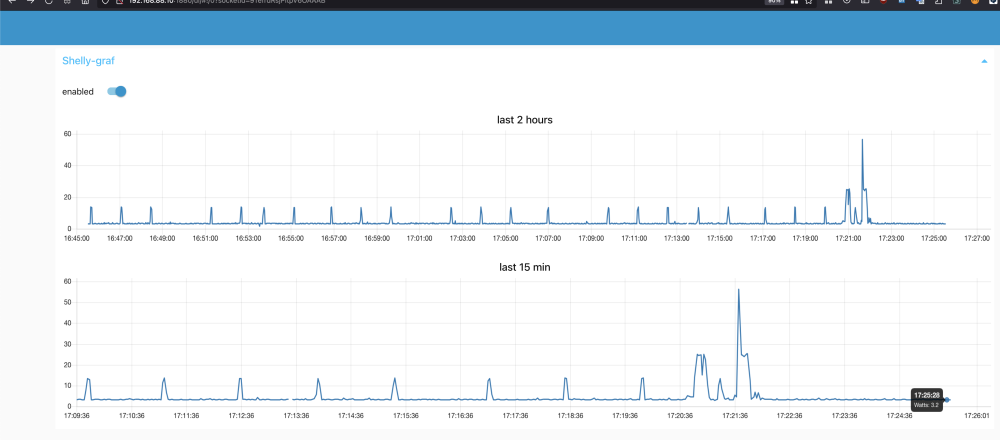Click the 16:49:00 axis label
The image size is (1000, 440).
tap(162, 238)
